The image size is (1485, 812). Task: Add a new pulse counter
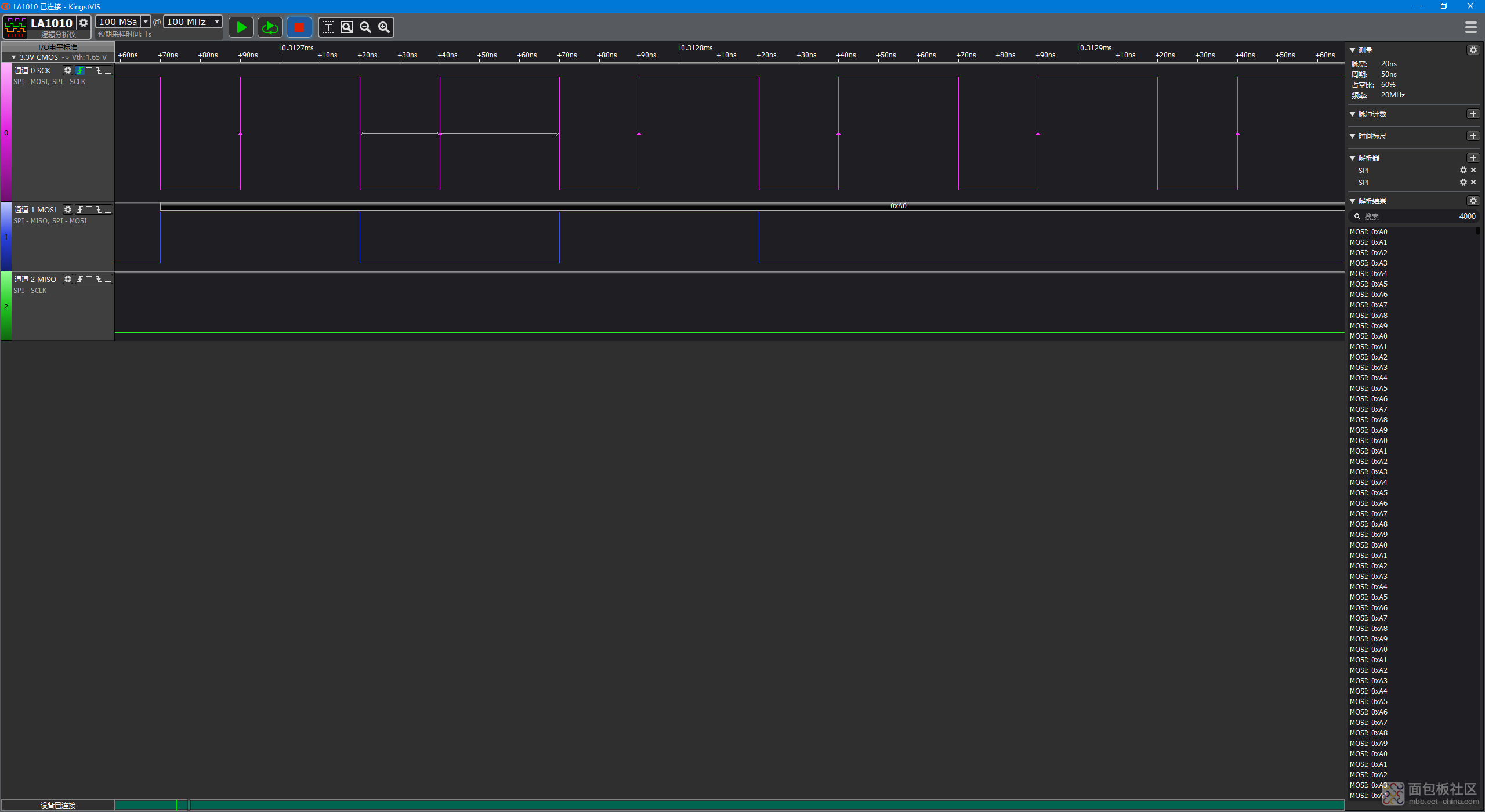(x=1473, y=114)
